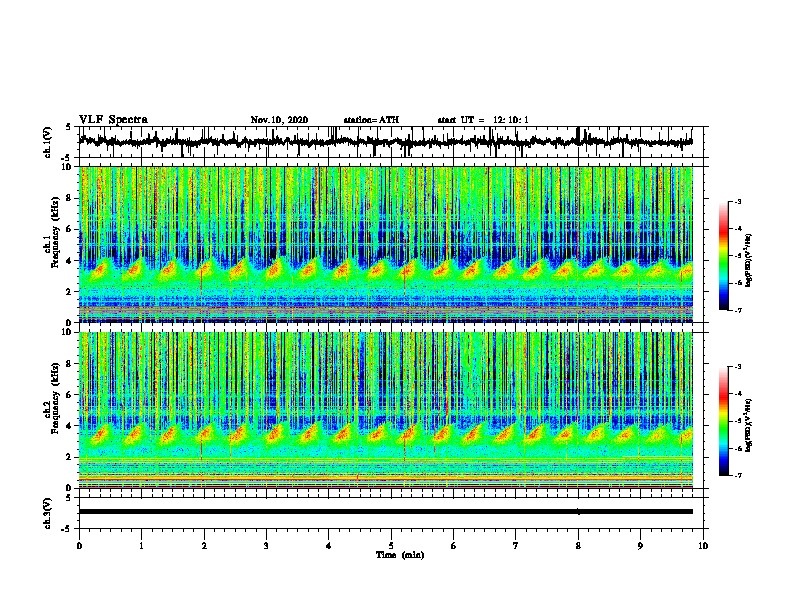The image size is (792, 612).
Task: Click the 'ch.1(V)' axis label
Action: [x=48, y=142]
